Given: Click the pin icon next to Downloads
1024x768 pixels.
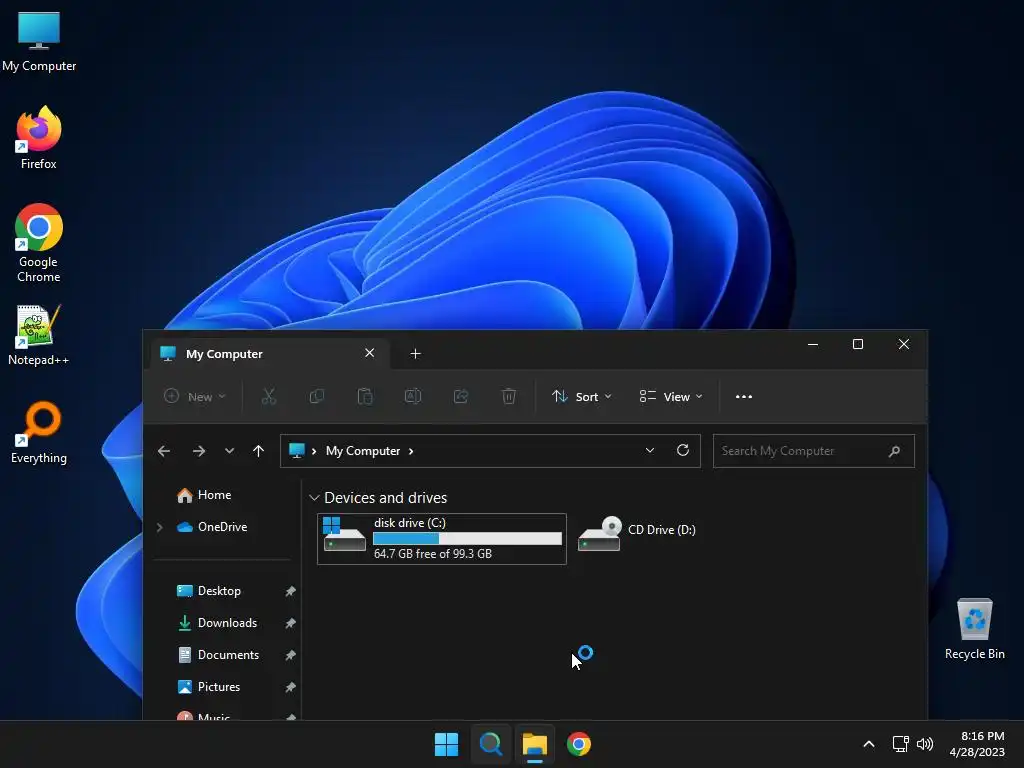Looking at the screenshot, I should tap(290, 623).
